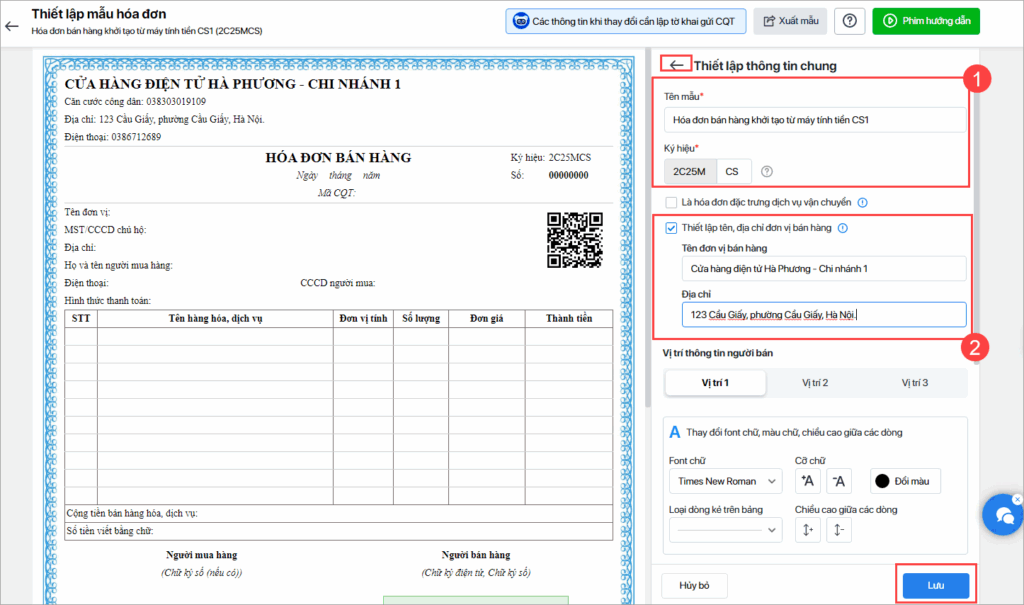Switch to Vị trí 2 tab
This screenshot has height=605, width=1024.
[x=815, y=383]
